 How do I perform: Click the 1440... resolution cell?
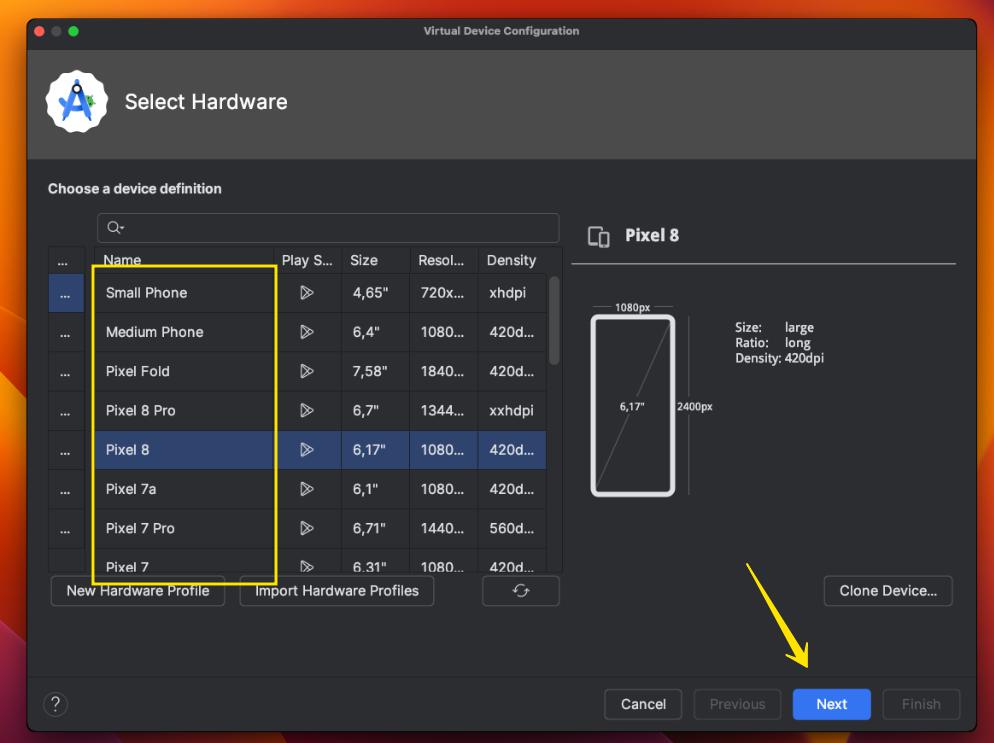pos(444,529)
